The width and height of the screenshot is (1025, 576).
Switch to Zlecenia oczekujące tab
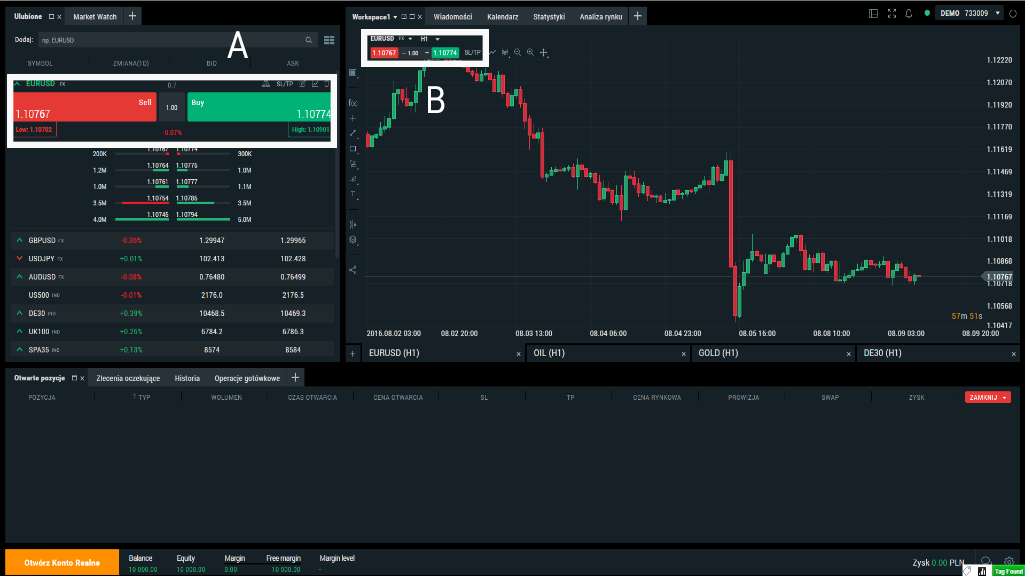click(x=128, y=378)
